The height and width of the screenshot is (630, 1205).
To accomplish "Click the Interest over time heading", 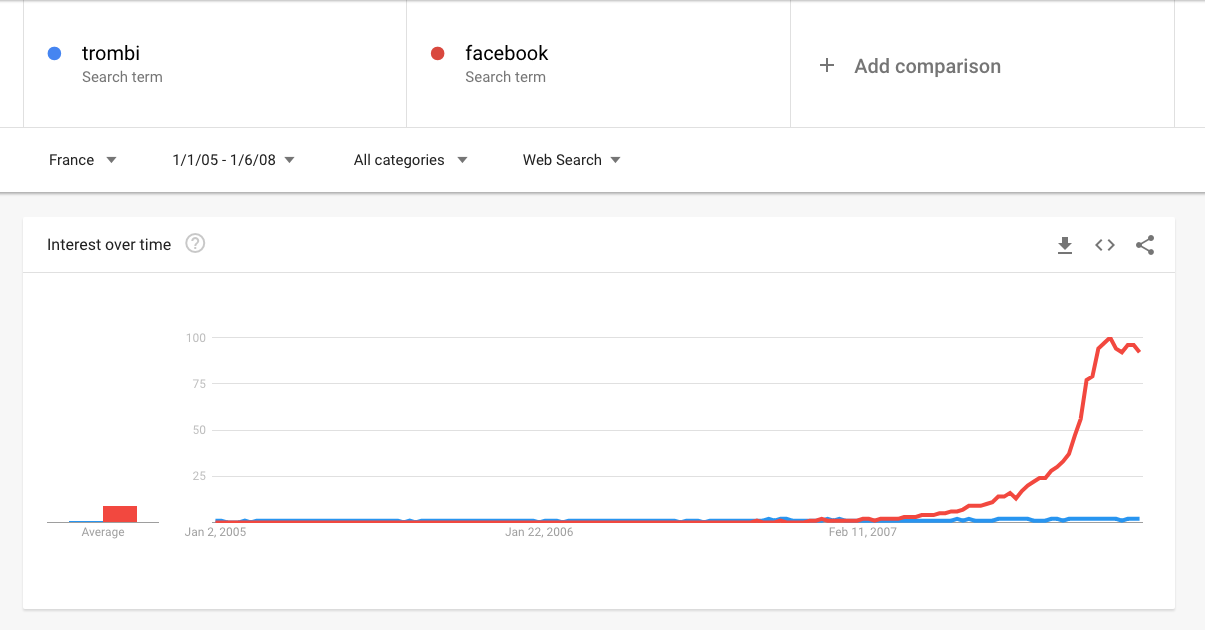I will point(109,244).
